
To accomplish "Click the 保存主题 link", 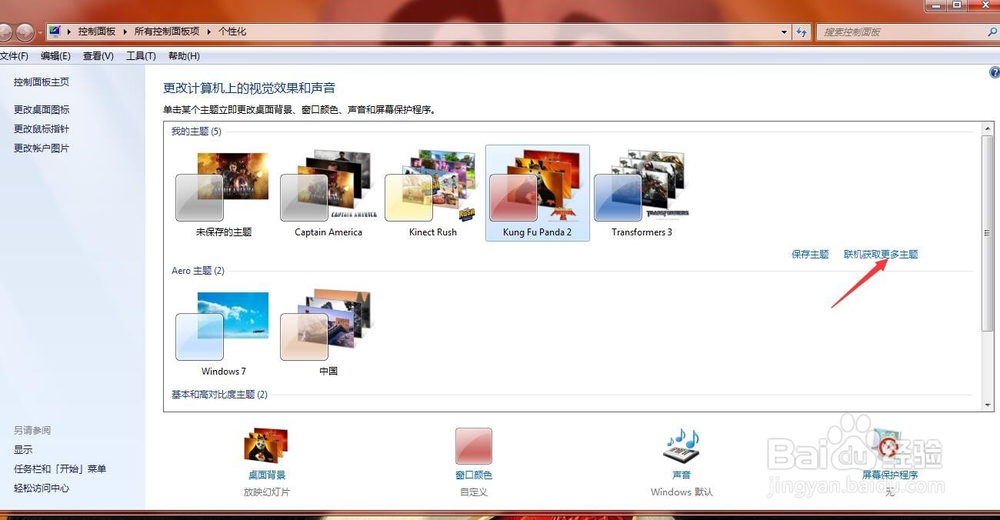I will point(810,254).
